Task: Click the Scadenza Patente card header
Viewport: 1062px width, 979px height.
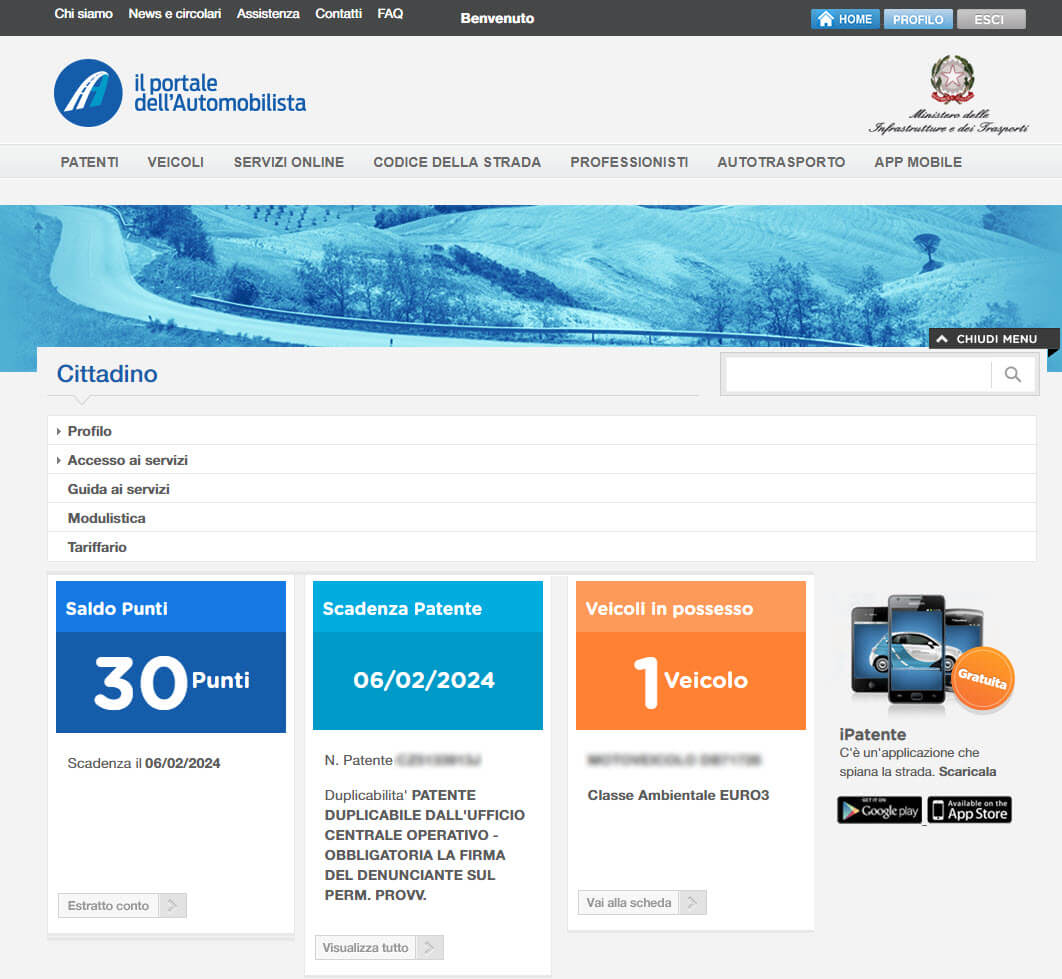Action: point(427,607)
